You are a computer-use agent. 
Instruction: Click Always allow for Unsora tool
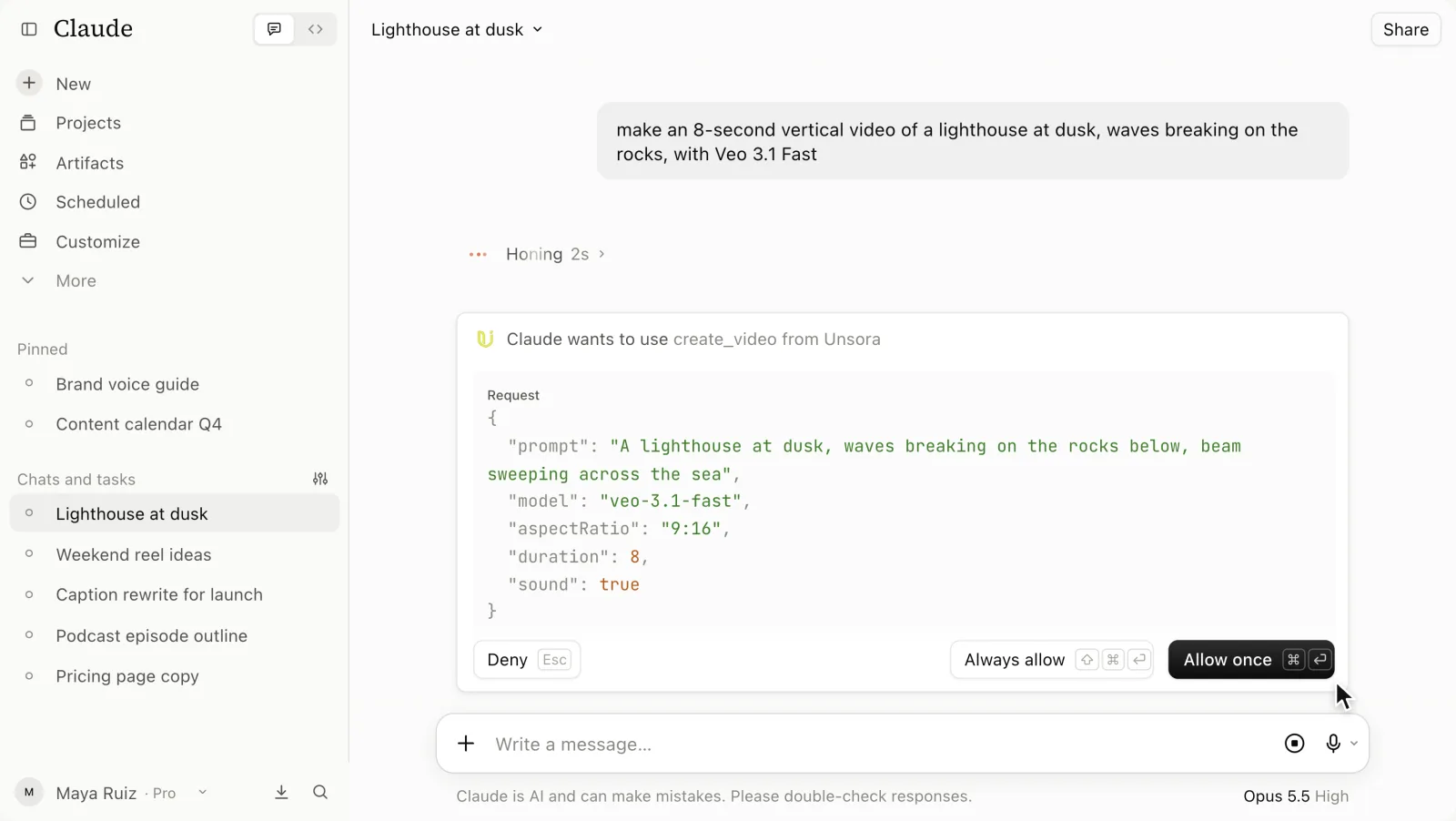(x=1052, y=660)
